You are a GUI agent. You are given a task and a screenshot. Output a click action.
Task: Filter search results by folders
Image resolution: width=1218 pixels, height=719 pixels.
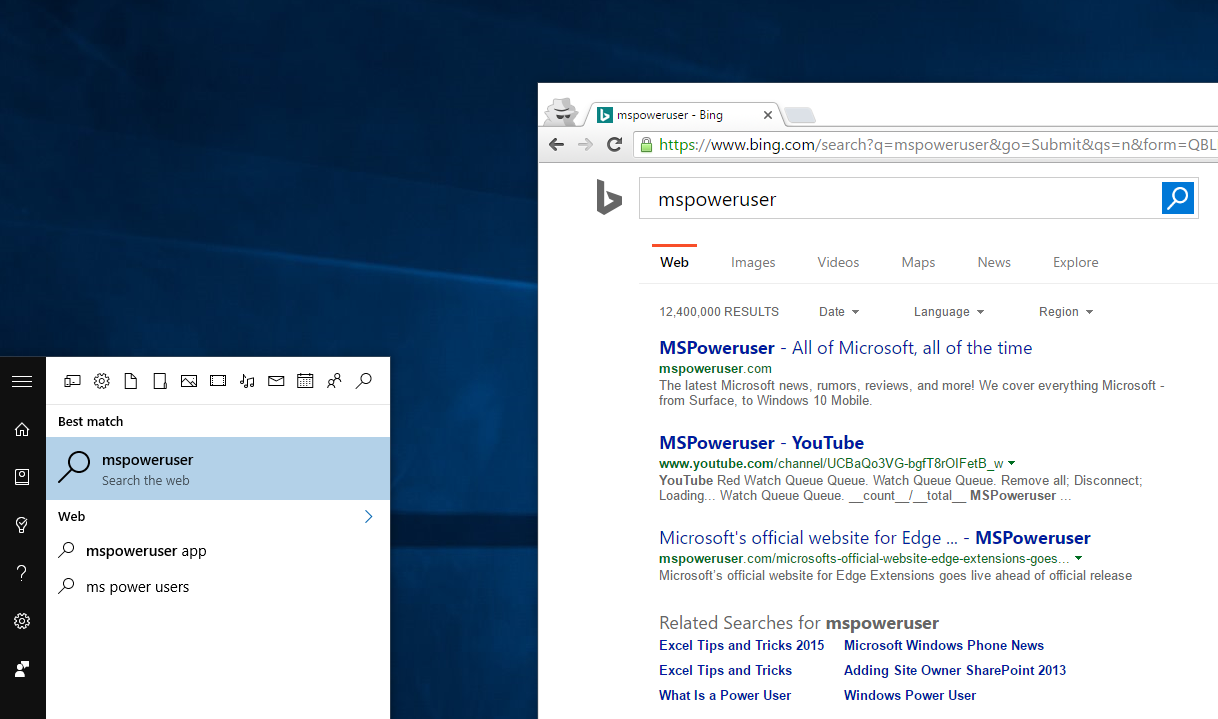tap(159, 381)
